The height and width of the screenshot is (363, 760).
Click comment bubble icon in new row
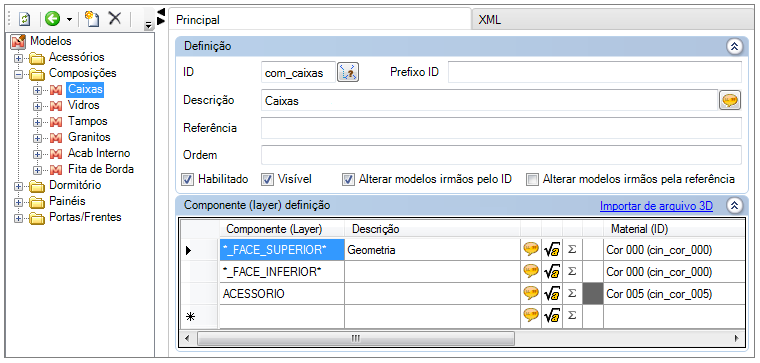531,316
